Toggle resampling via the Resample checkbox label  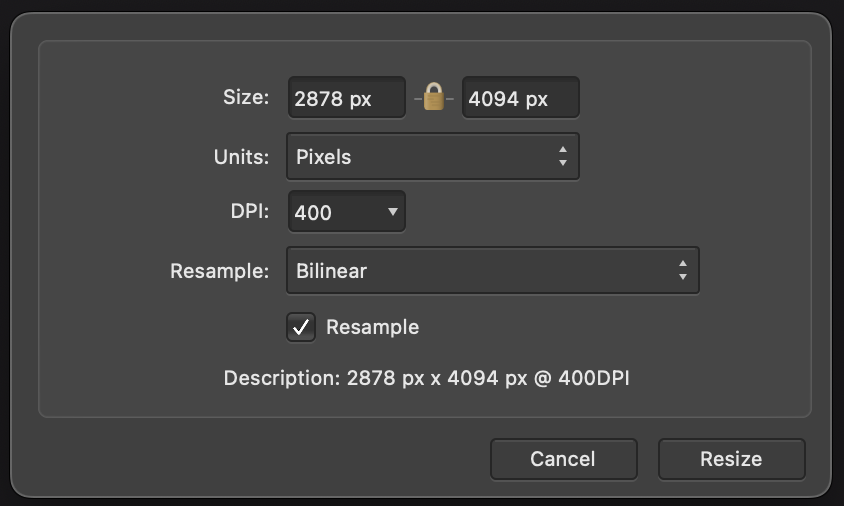click(372, 327)
